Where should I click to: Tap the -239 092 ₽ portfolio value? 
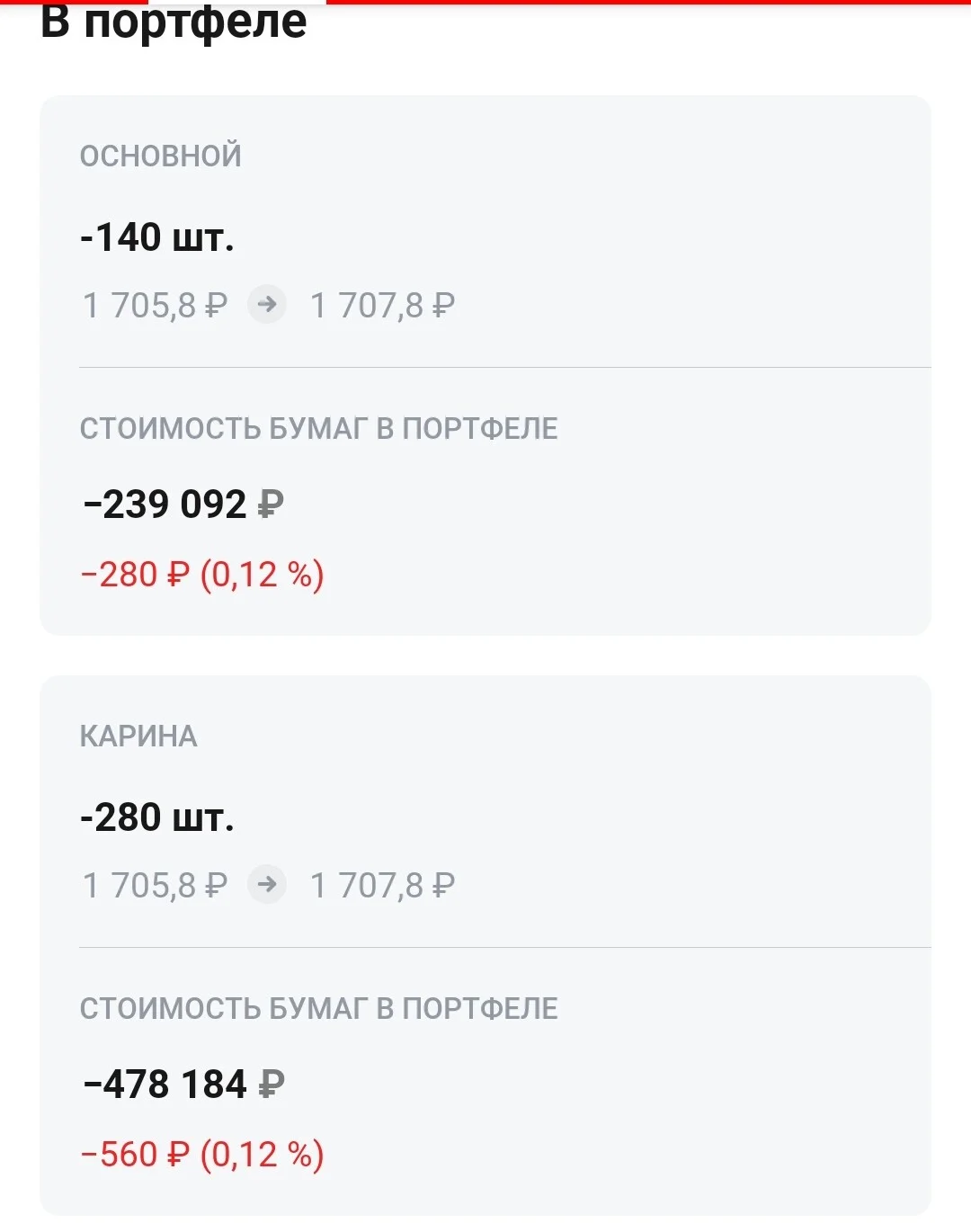[x=183, y=504]
